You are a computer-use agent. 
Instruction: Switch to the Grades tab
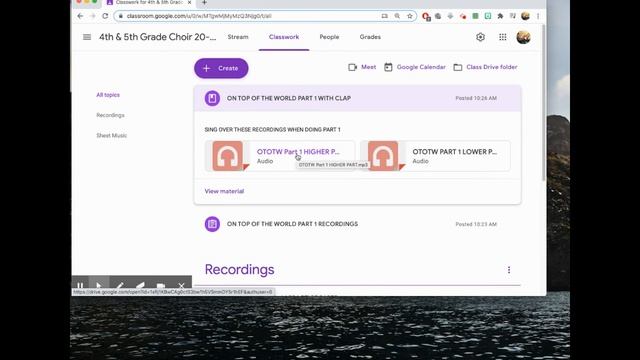[x=370, y=37]
